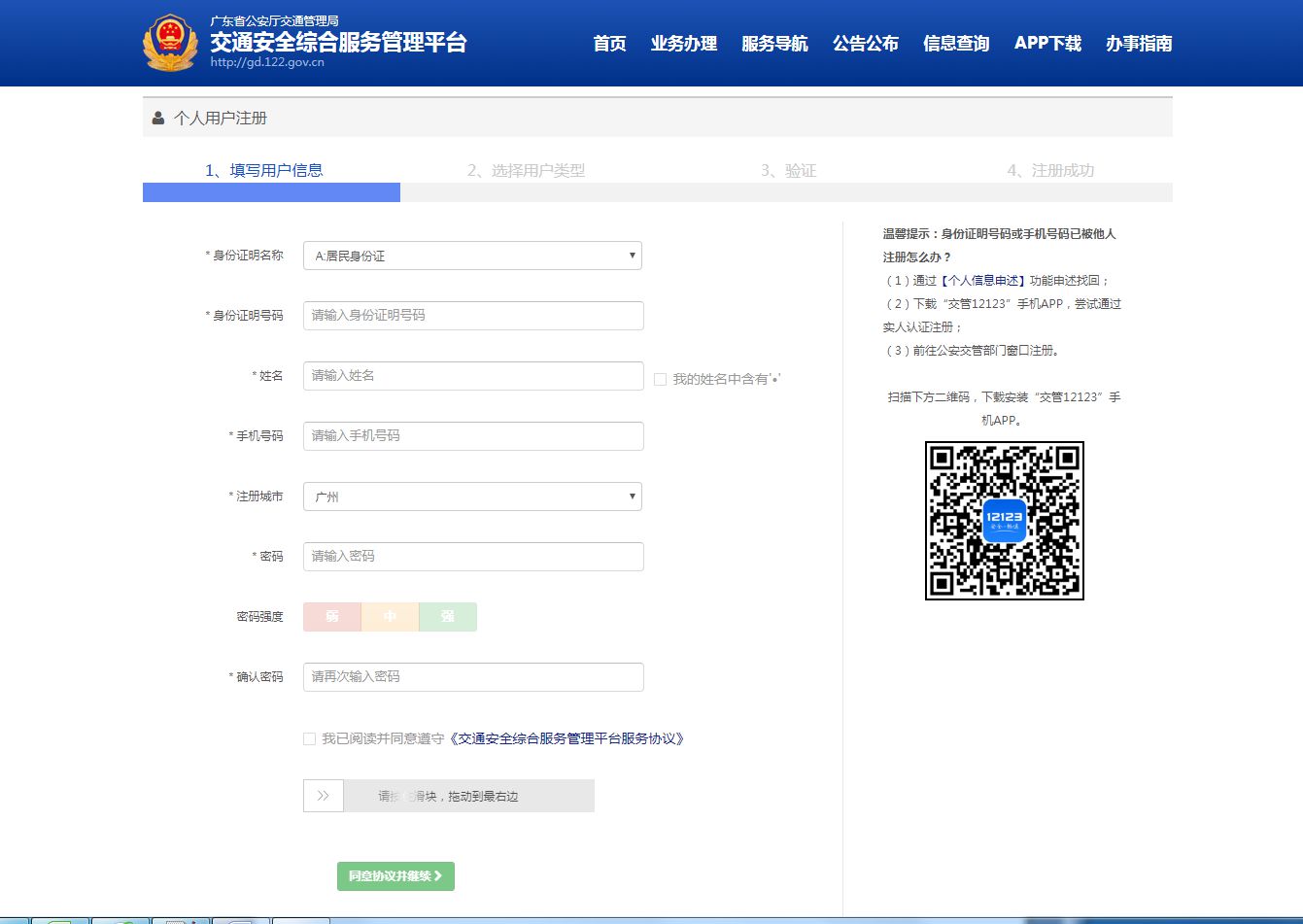Viewport: 1303px width, 924px height.
Task: Tick the 我已阅读并同意遵守 agreement checkbox
Action: click(x=310, y=739)
